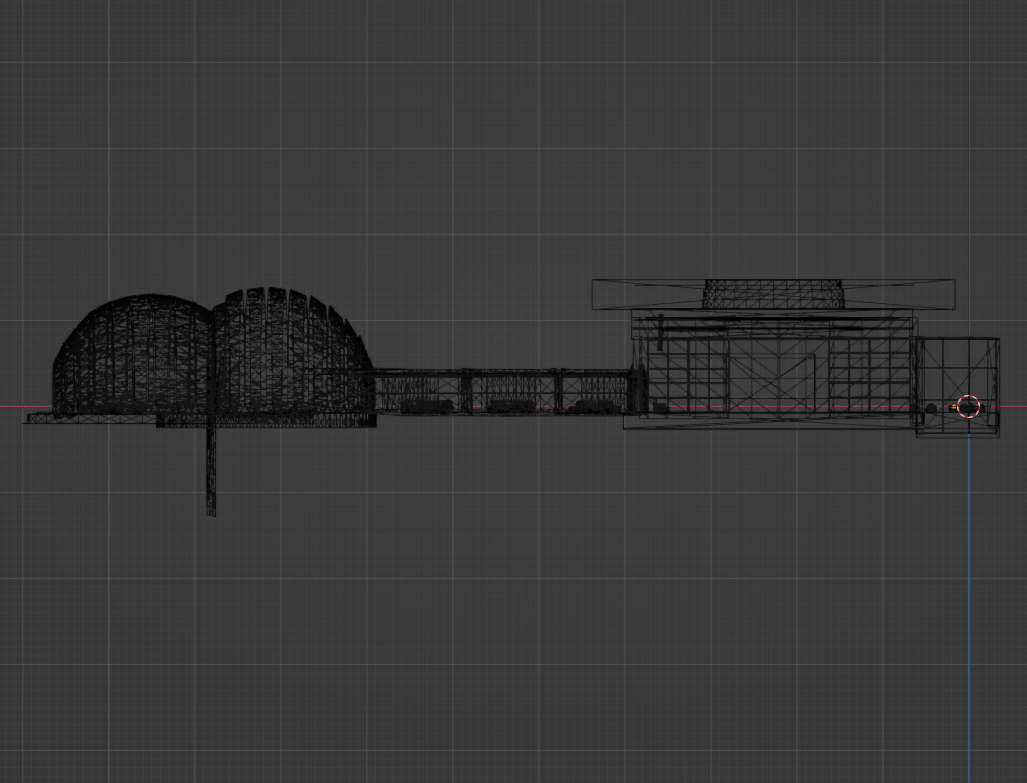The width and height of the screenshot is (1027, 783).
Task: Click the 3D cursor crosshair circle
Action: 968,406
